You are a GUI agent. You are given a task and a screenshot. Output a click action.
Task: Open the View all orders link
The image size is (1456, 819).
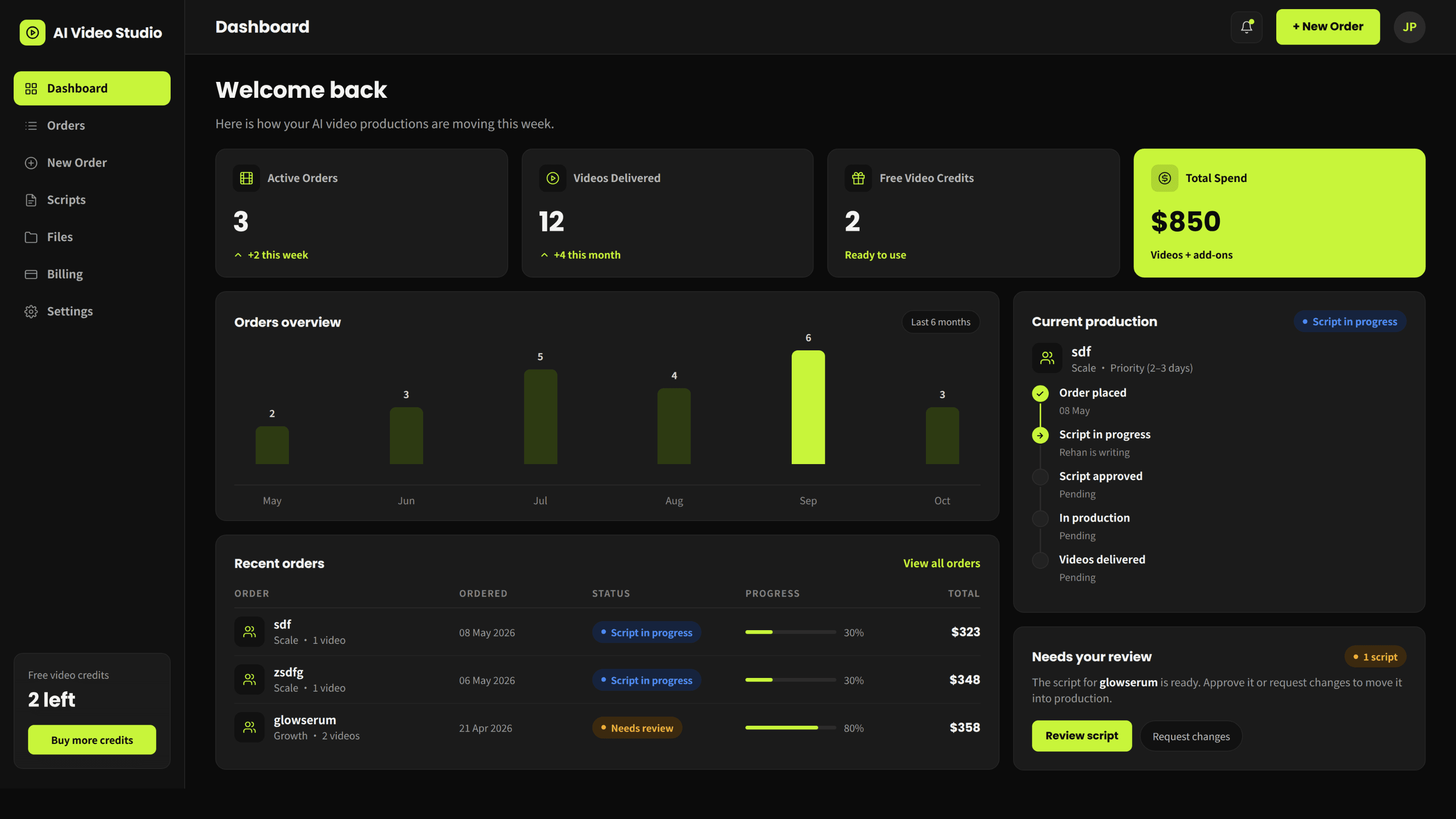click(942, 563)
